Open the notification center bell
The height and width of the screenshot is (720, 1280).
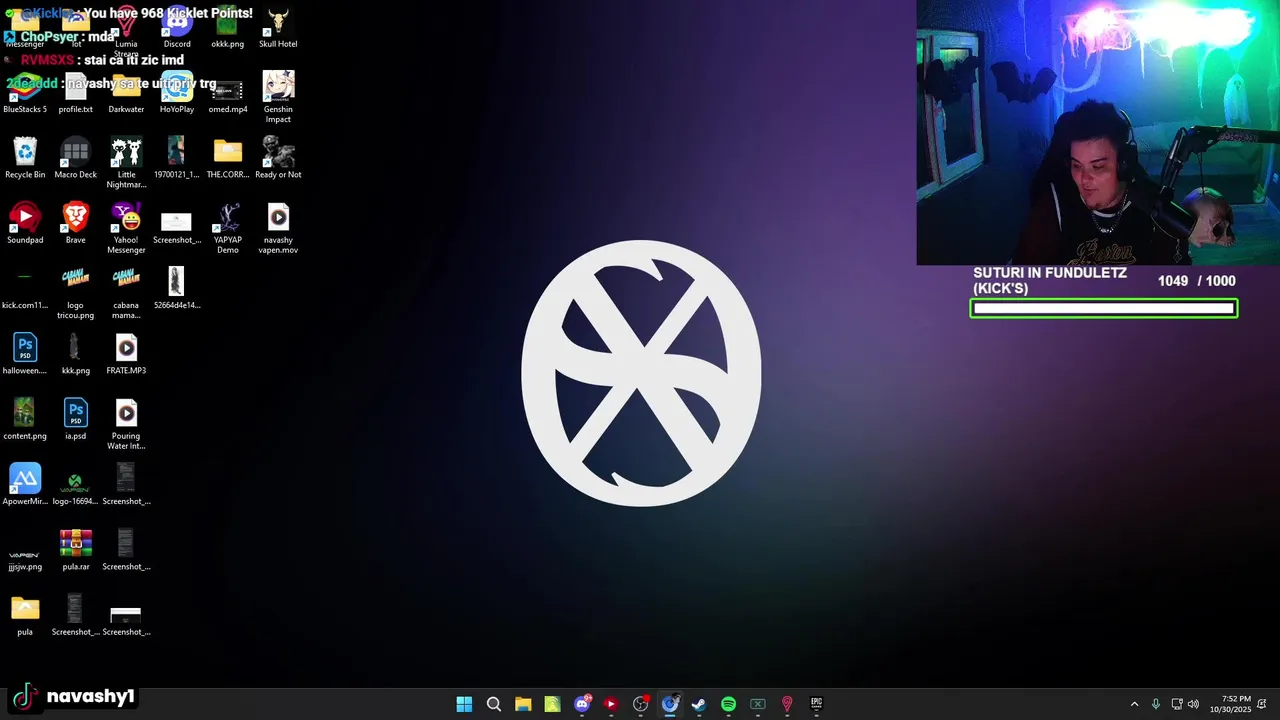[x=1264, y=704]
